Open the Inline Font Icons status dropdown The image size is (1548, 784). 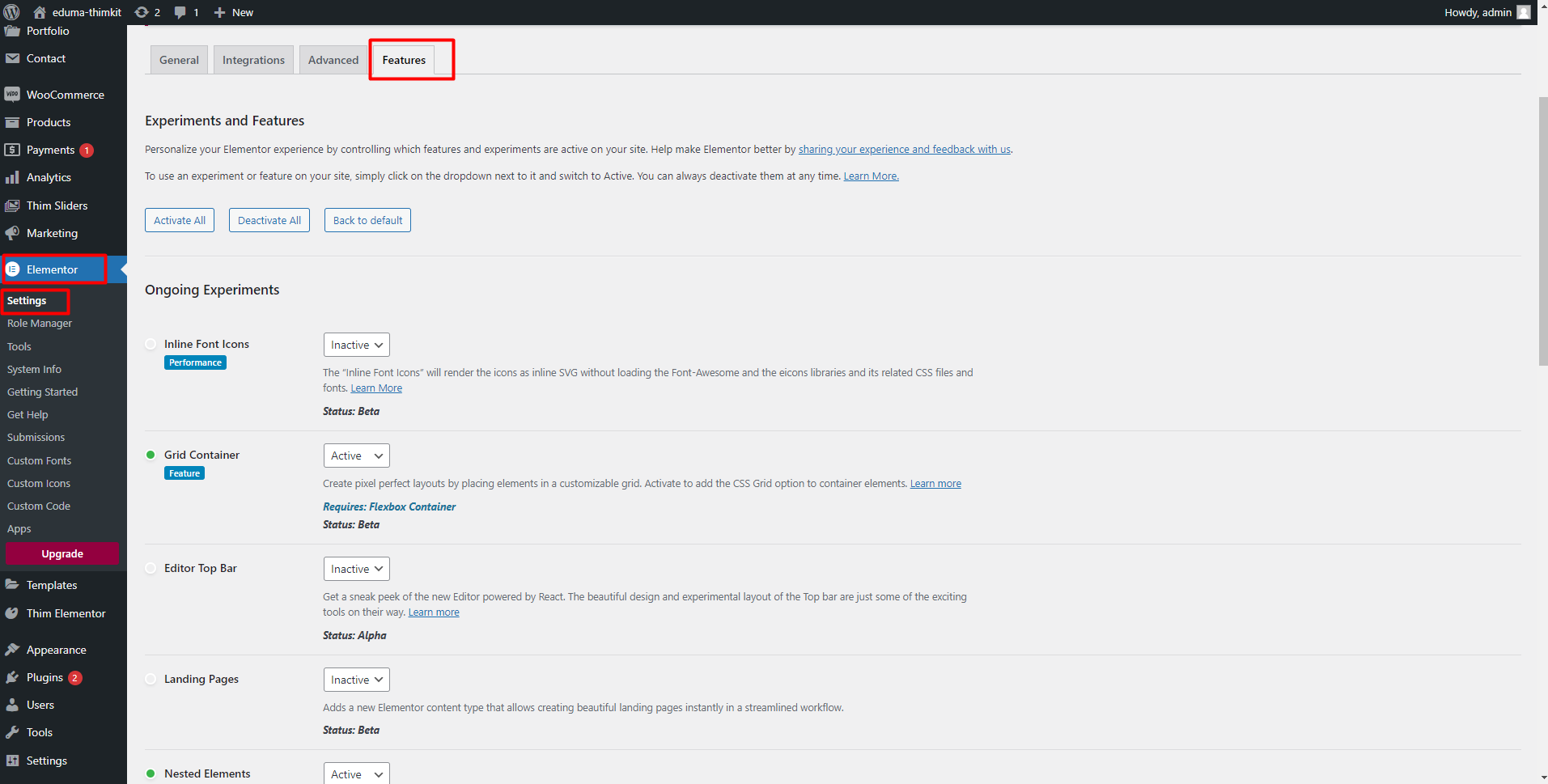357,345
